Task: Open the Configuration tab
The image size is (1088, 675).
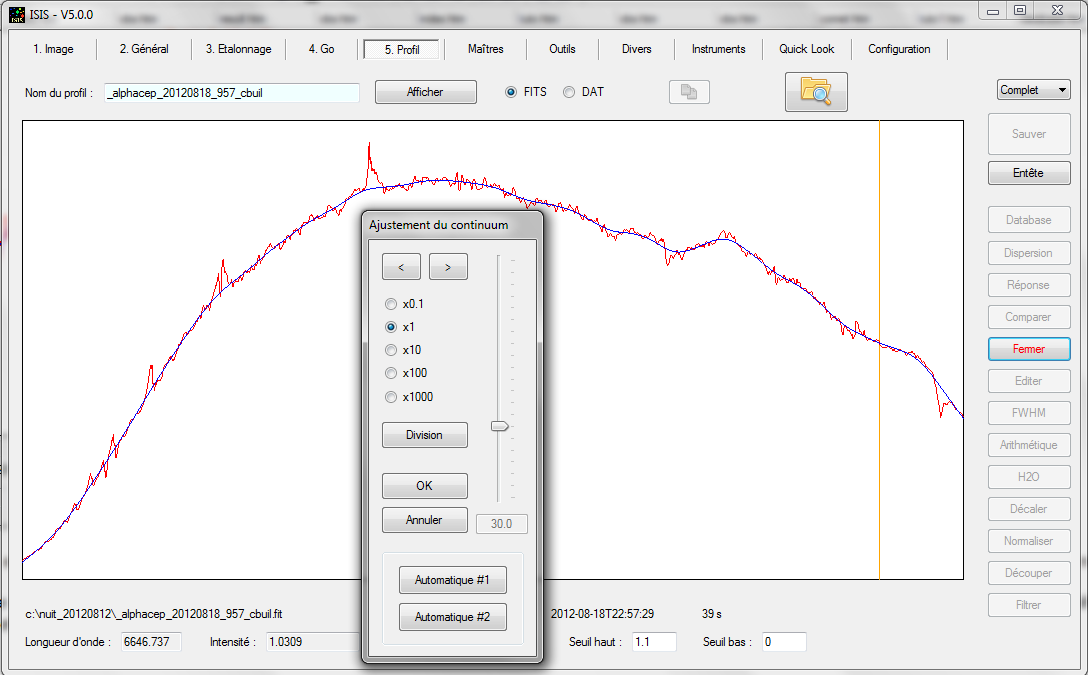Action: tap(899, 49)
